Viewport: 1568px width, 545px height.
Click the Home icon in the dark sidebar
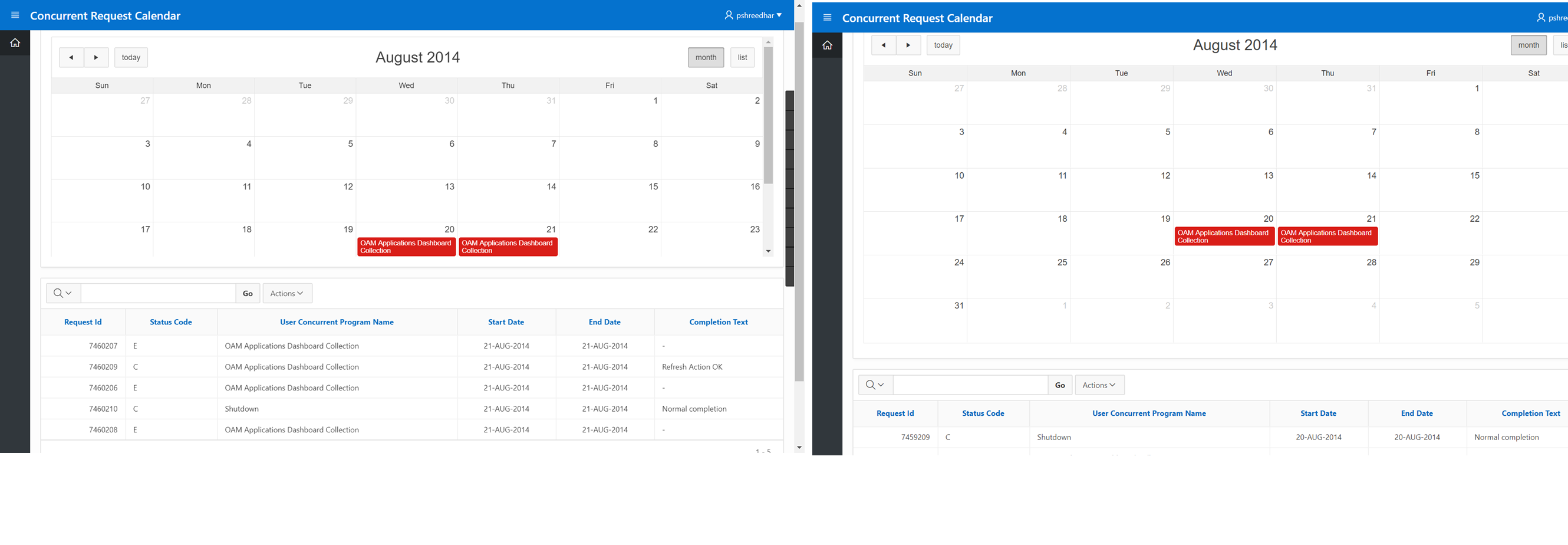coord(15,42)
